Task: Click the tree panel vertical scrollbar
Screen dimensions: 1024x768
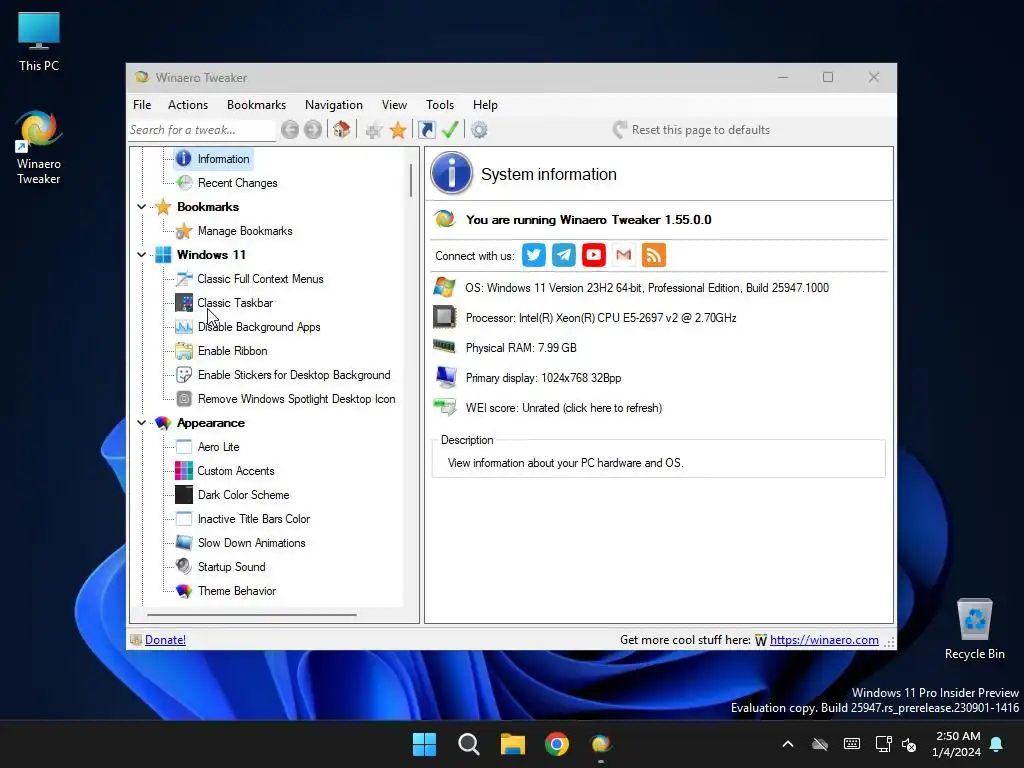Action: tap(411, 182)
